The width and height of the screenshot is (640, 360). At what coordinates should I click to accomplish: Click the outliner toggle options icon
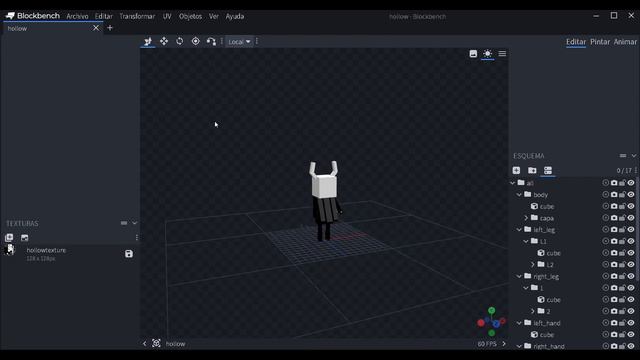(x=548, y=170)
